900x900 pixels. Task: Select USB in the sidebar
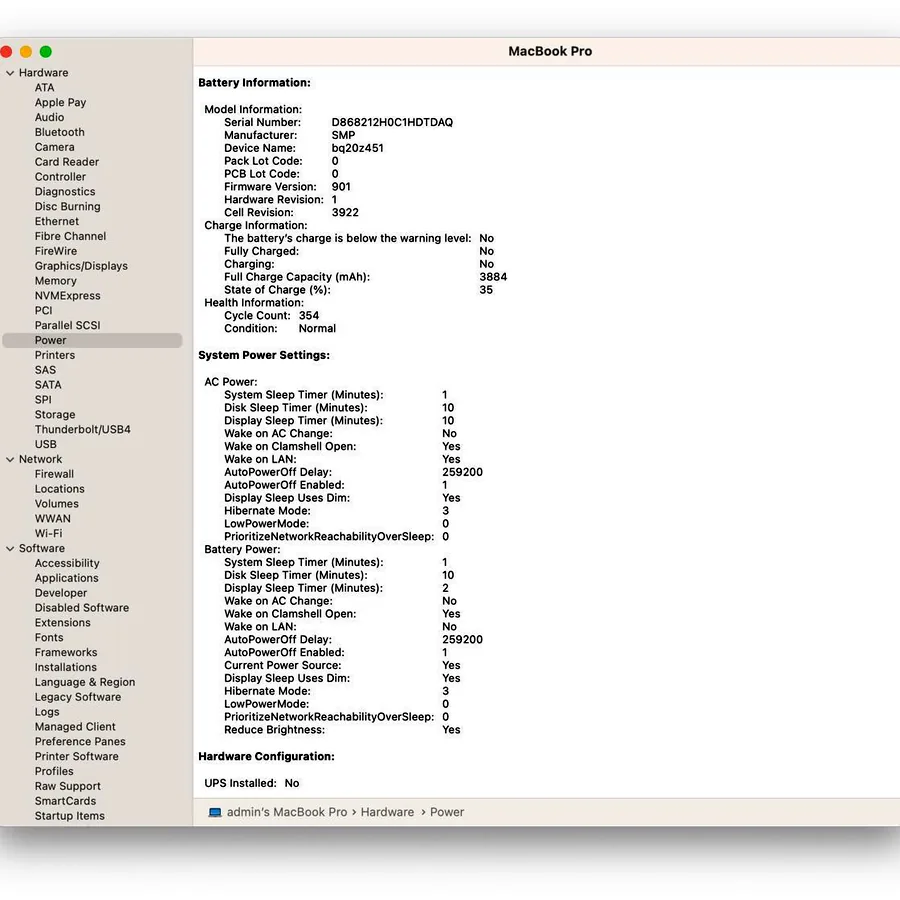click(x=45, y=444)
